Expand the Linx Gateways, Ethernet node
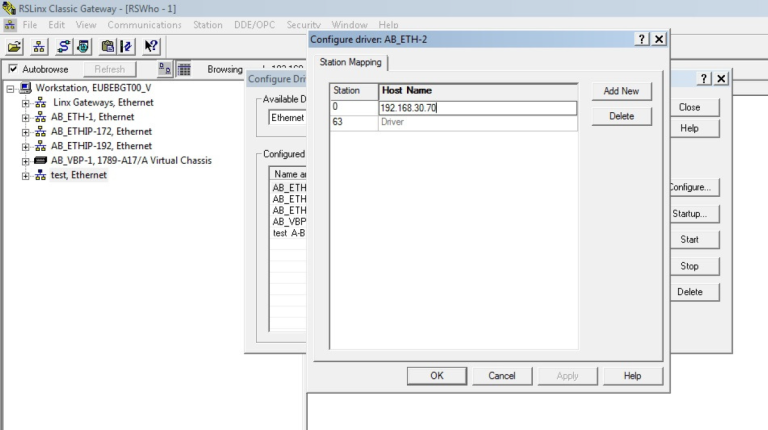Viewport: 768px width, 430px height. pos(25,103)
